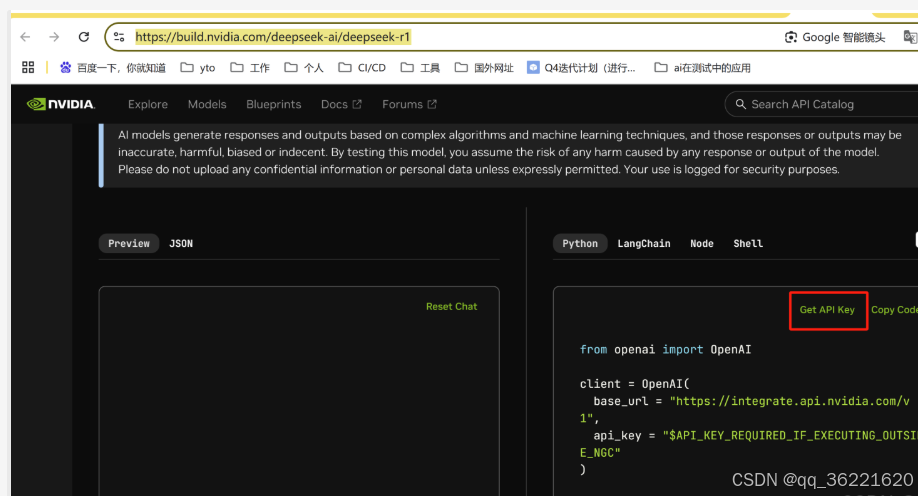Viewport: 918px width, 496px height.
Task: Click the search magnifier icon
Action: coord(741,104)
